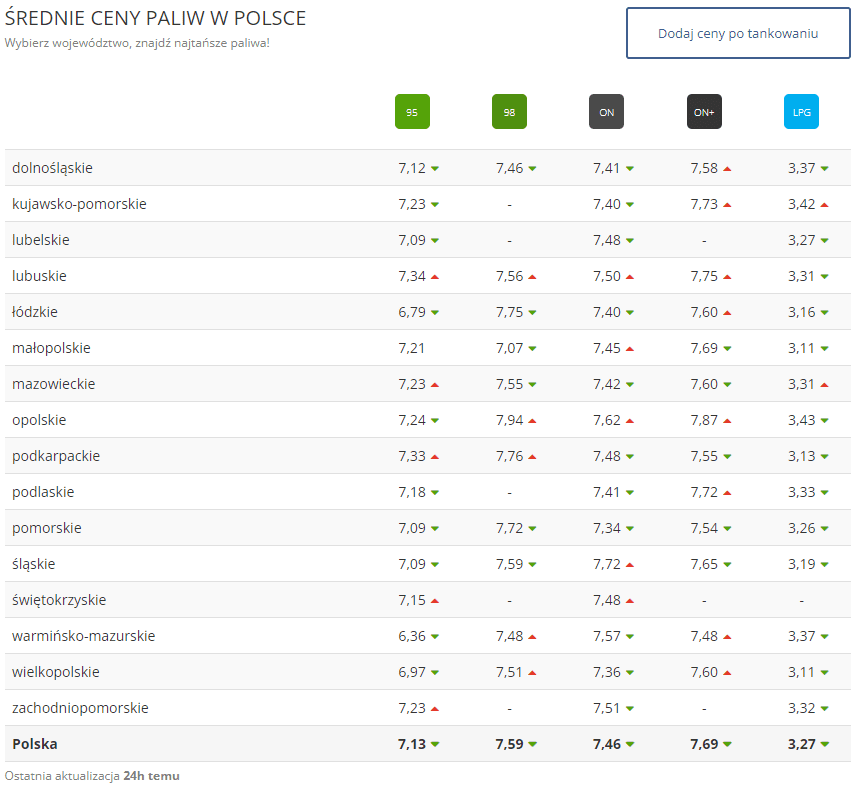
Task: Click the green down arrow by łódzkie 6,79
Action: tap(435, 313)
